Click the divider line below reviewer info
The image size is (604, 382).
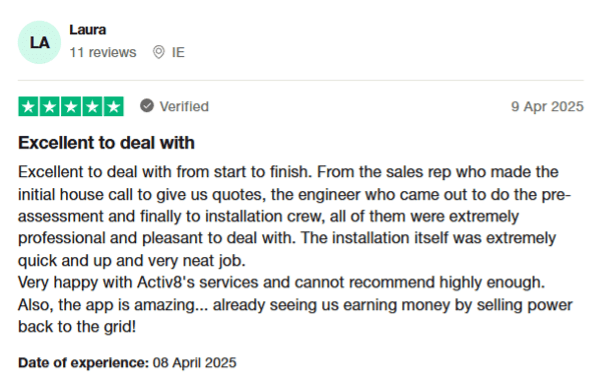pos(301,80)
